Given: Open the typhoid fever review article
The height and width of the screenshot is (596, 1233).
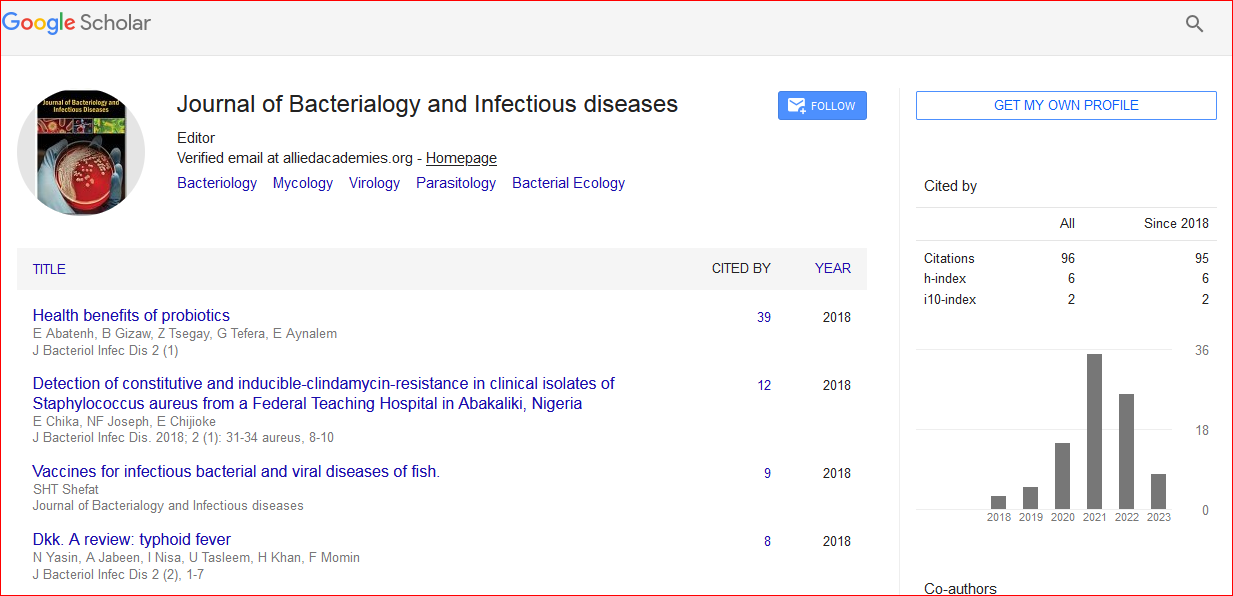Looking at the screenshot, I should (x=132, y=540).
